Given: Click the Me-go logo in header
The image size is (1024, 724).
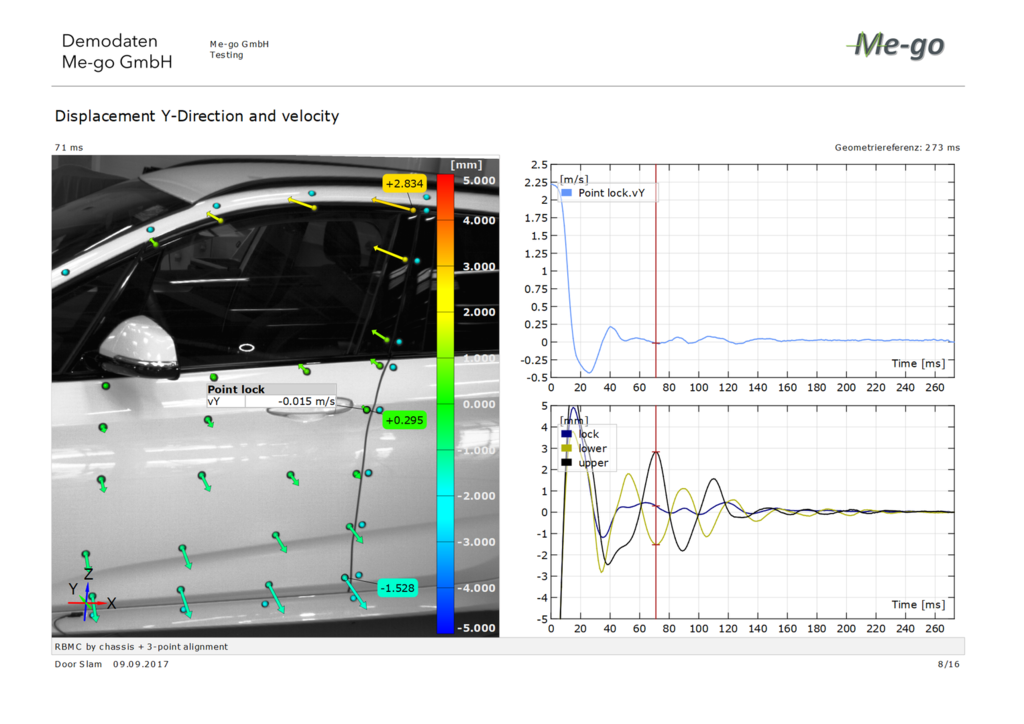Looking at the screenshot, I should point(895,45).
